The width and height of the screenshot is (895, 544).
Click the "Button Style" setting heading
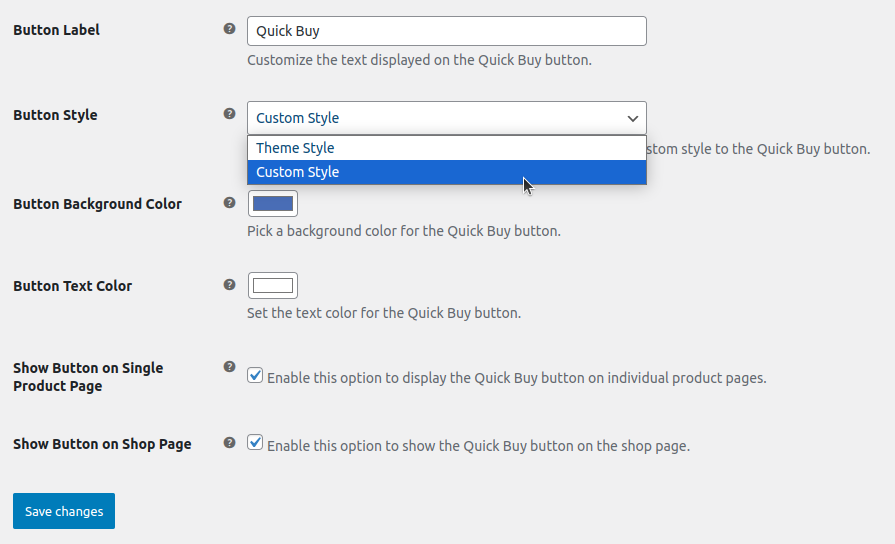(x=55, y=115)
